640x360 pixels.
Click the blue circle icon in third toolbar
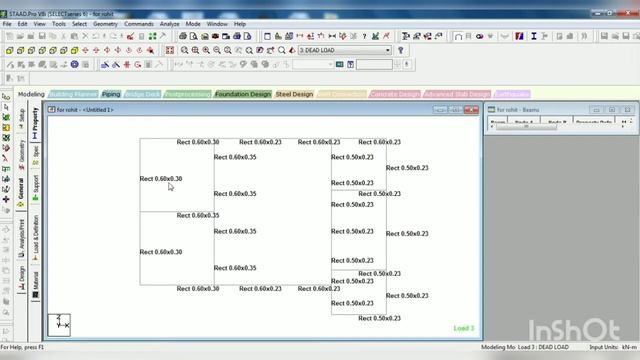(x=74, y=64)
